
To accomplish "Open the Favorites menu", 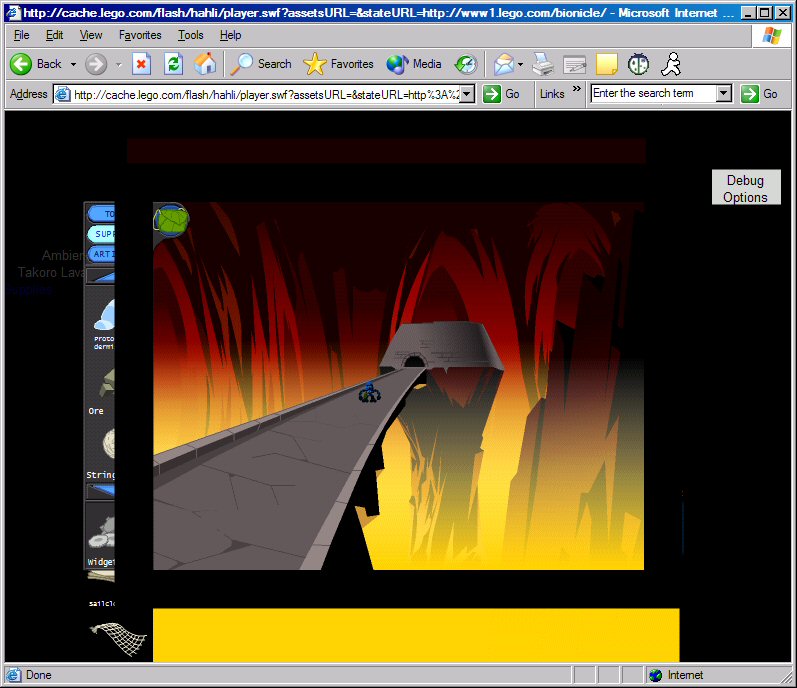I will 140,35.
